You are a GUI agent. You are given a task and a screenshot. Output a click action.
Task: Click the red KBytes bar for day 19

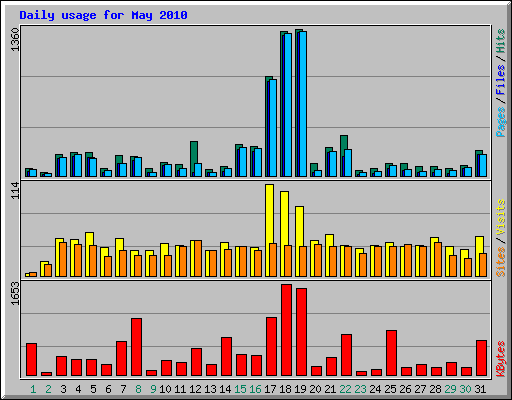[x=301, y=332]
